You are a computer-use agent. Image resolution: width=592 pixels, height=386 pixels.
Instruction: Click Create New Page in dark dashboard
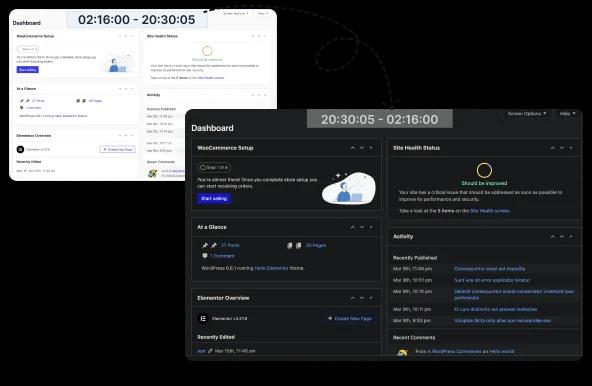pos(350,318)
